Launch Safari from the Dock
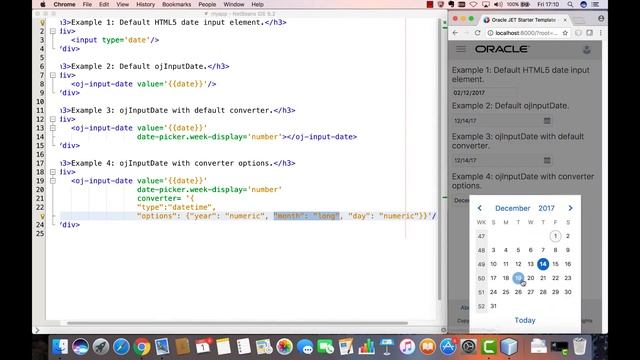Viewport: 640px width, 360px height. (x=121, y=347)
